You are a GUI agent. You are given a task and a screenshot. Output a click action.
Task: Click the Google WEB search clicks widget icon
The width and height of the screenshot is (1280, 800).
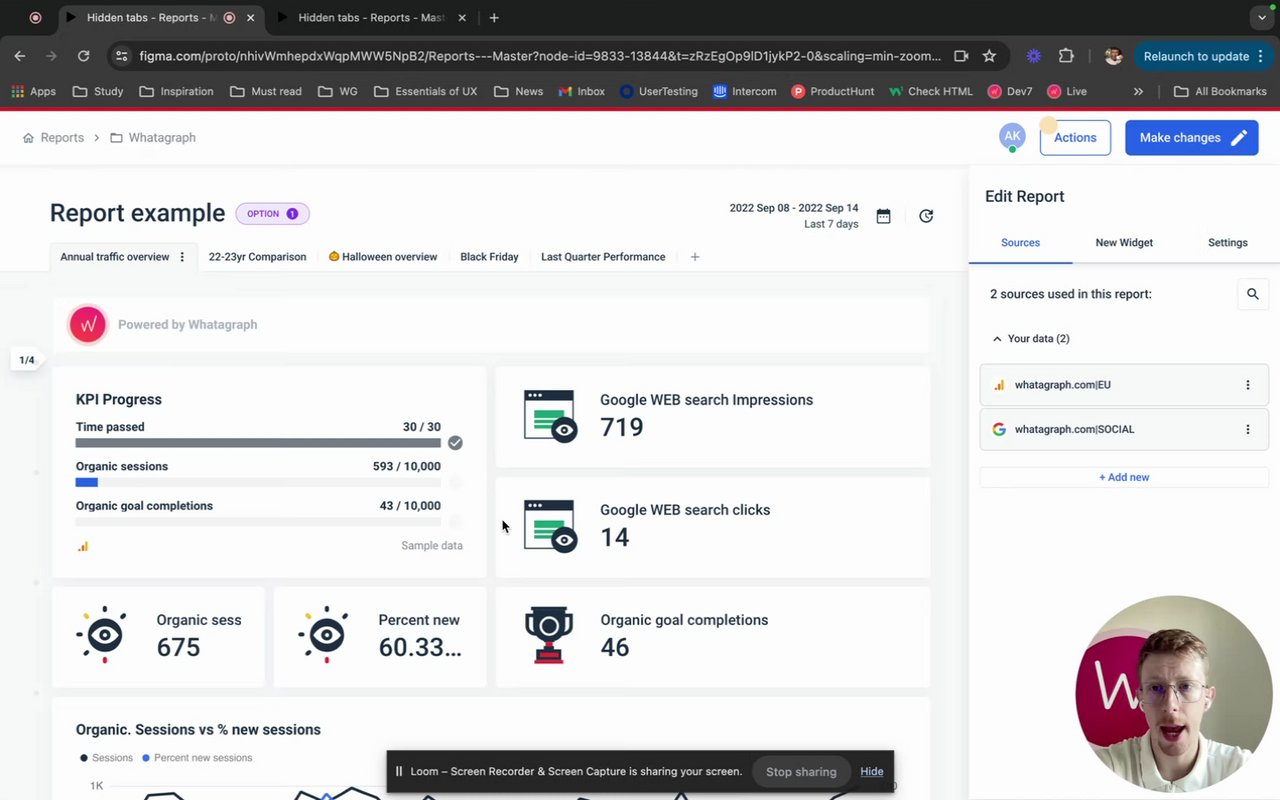click(550, 526)
